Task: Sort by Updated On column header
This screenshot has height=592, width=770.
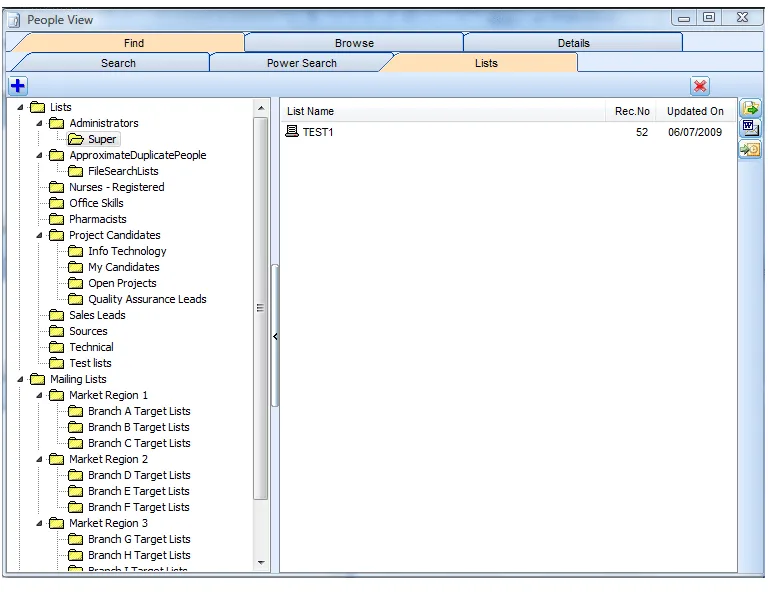Action: tap(695, 111)
